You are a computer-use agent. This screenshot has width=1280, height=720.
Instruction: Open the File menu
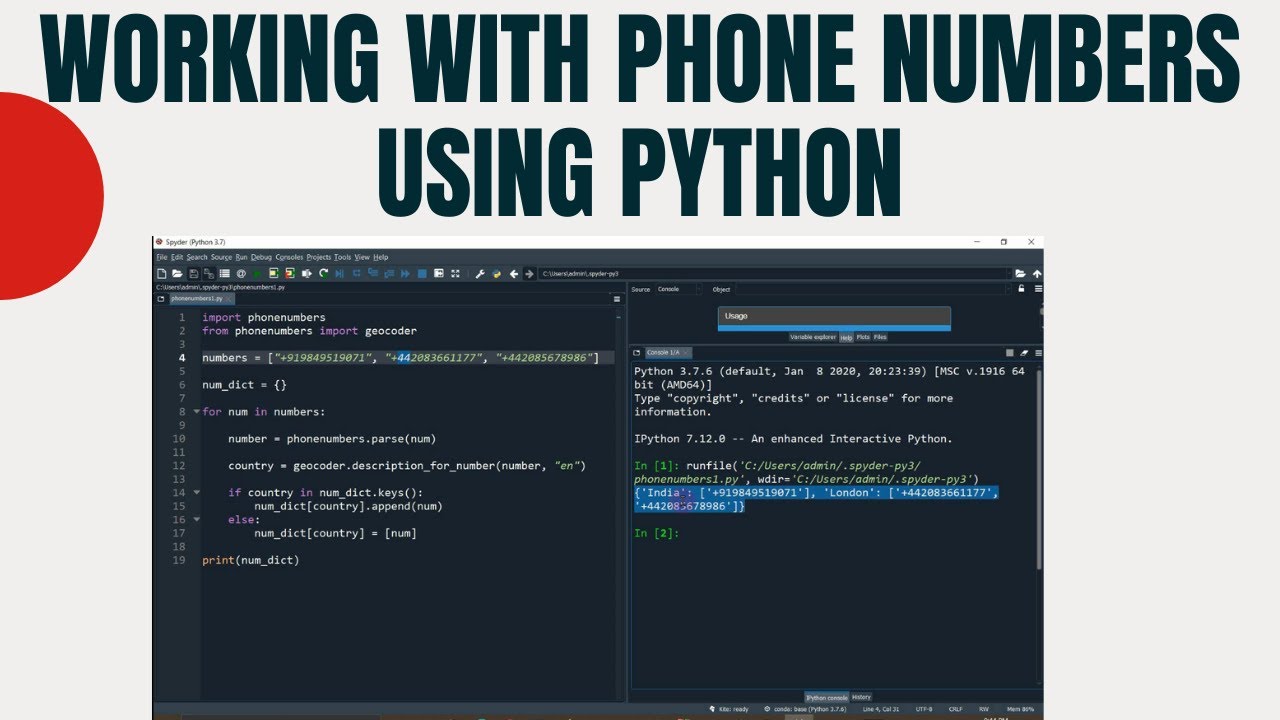click(x=161, y=257)
